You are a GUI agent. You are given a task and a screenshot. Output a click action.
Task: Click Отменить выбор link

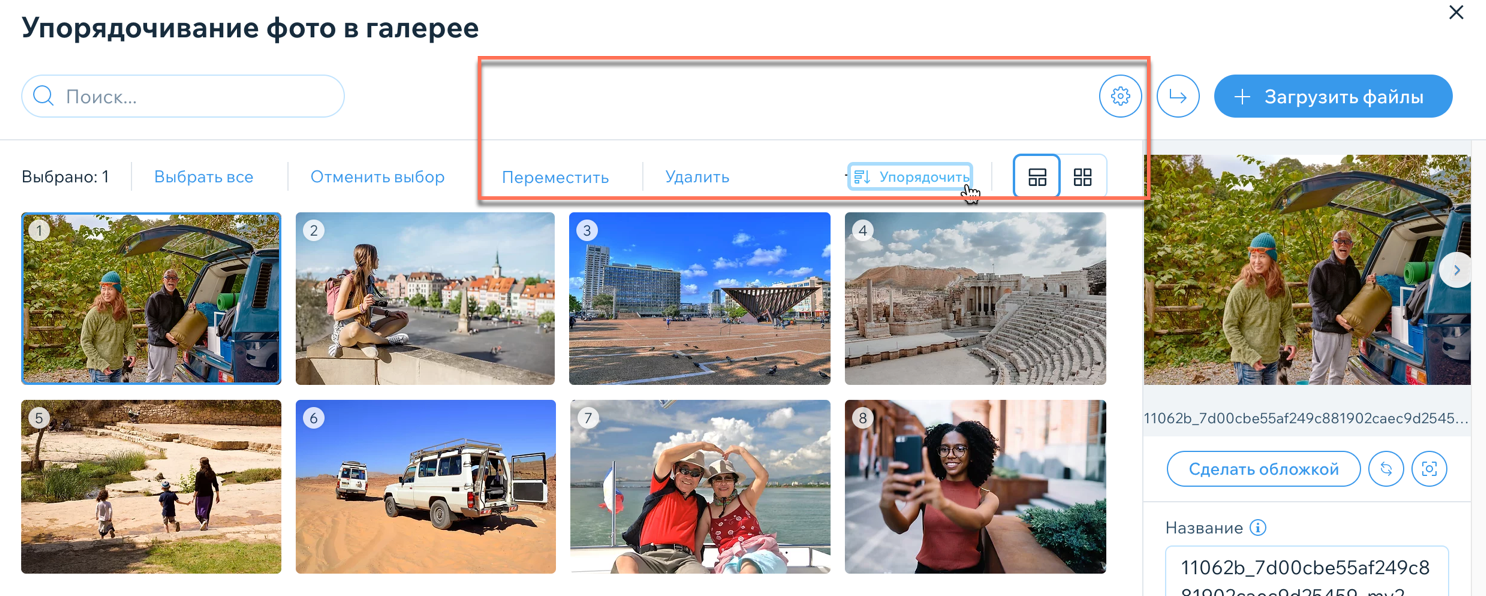tap(377, 177)
